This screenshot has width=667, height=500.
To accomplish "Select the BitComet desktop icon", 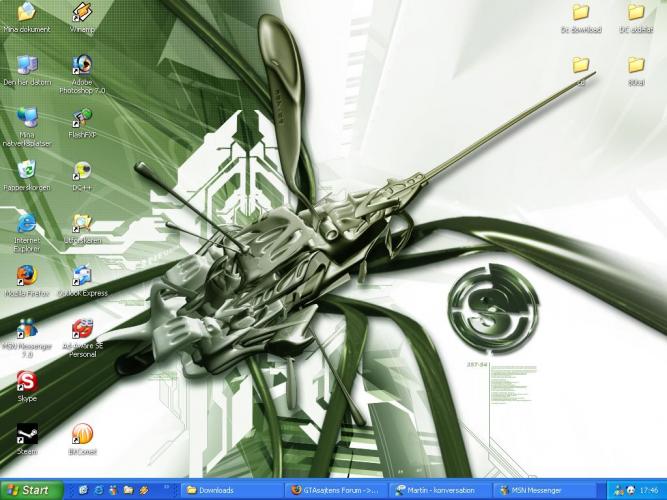I will [82, 435].
